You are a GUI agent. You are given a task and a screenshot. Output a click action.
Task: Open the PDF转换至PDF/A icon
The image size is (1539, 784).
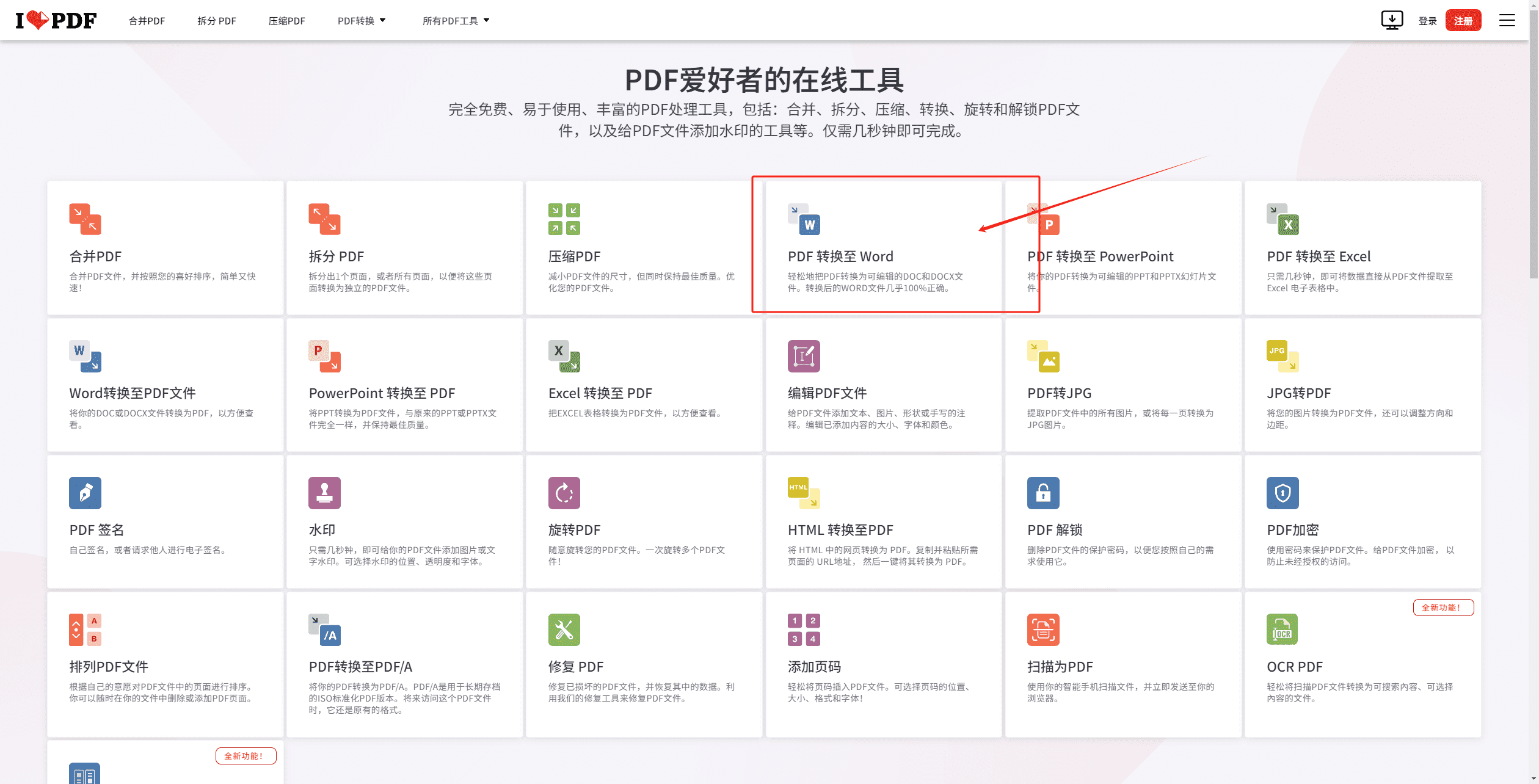point(324,630)
